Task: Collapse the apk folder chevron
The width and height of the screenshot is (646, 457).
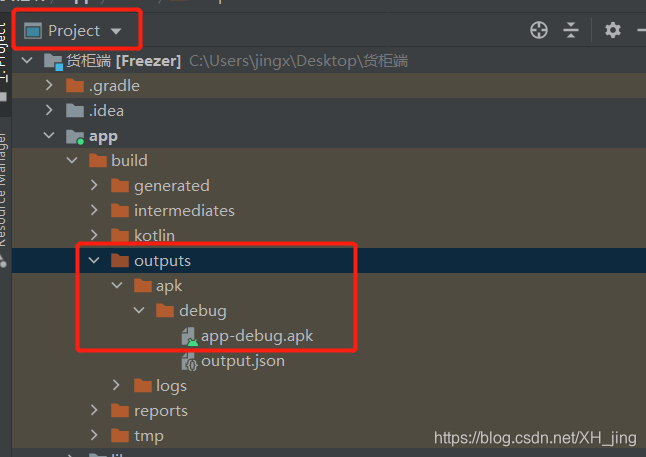Action: point(117,285)
